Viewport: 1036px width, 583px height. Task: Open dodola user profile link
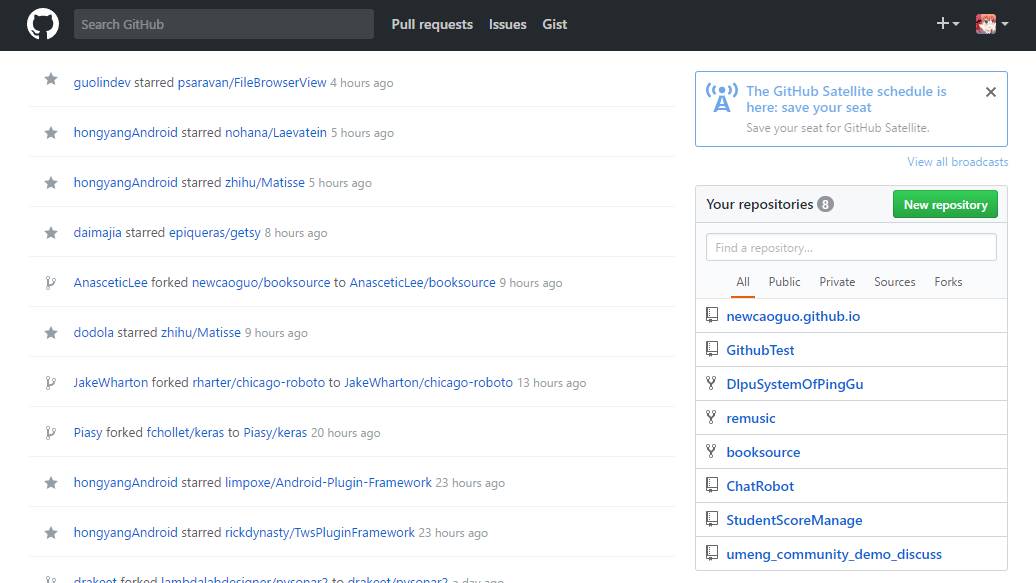coord(93,332)
